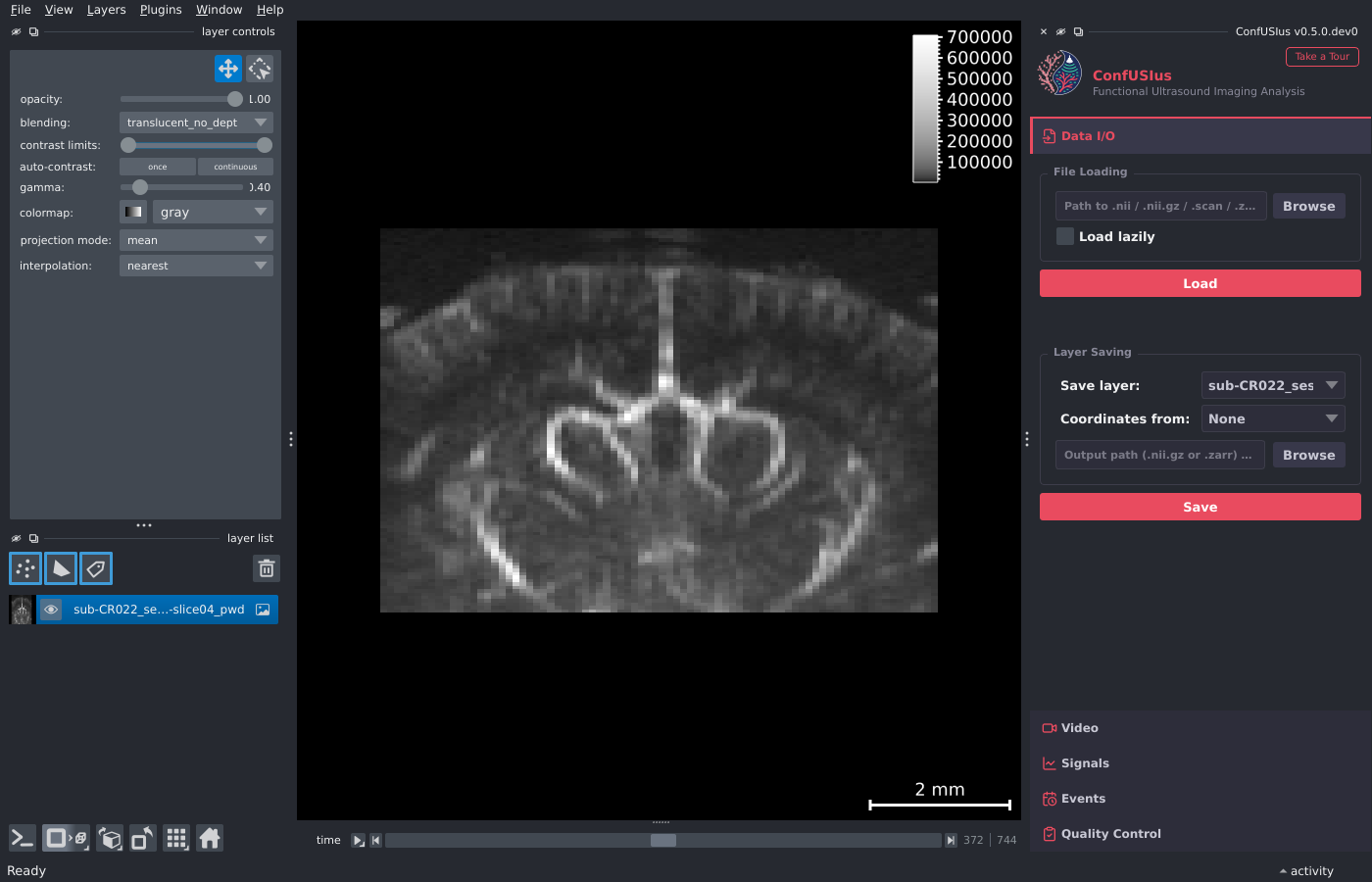Play the time axis animation
This screenshot has height=882, width=1372.
coord(358,840)
